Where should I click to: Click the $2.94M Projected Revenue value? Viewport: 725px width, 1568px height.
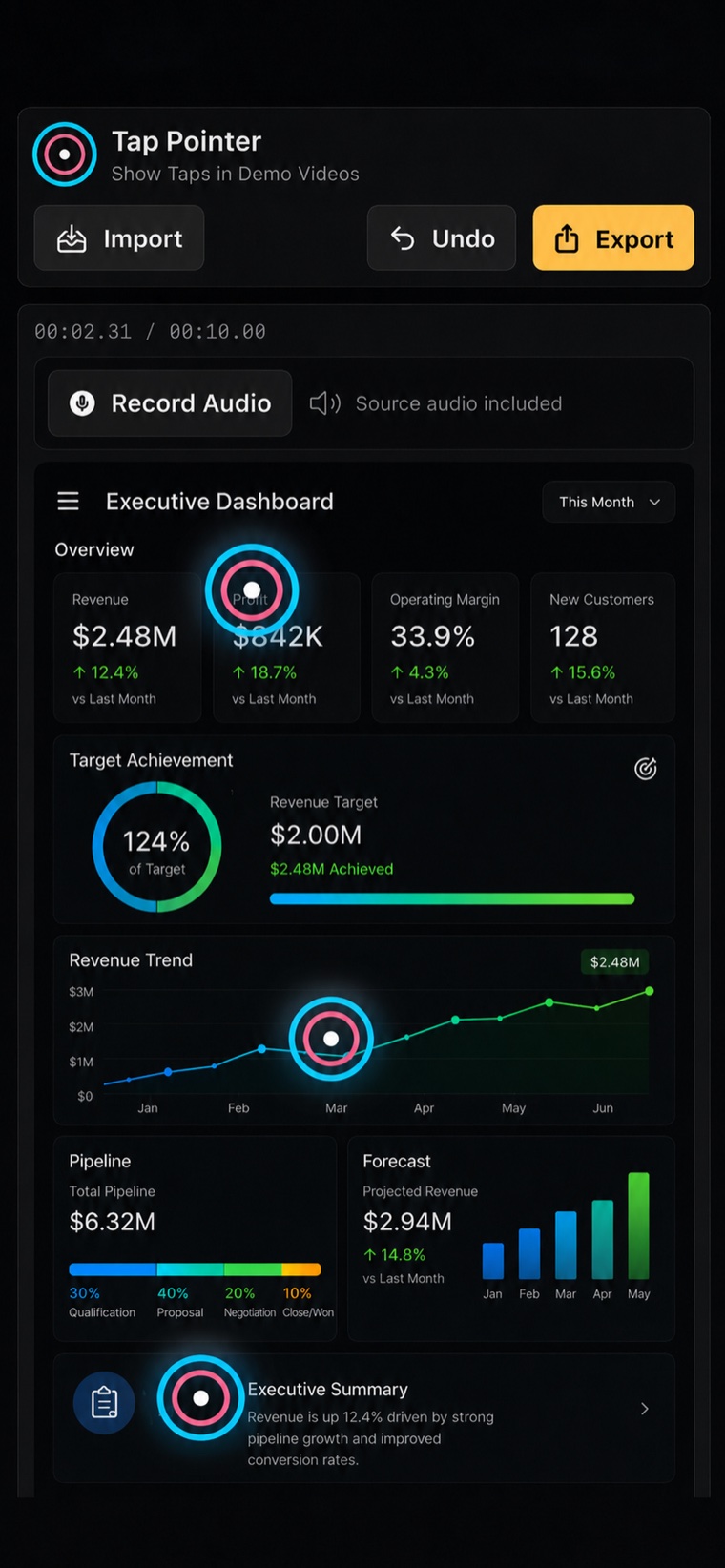tap(407, 1222)
